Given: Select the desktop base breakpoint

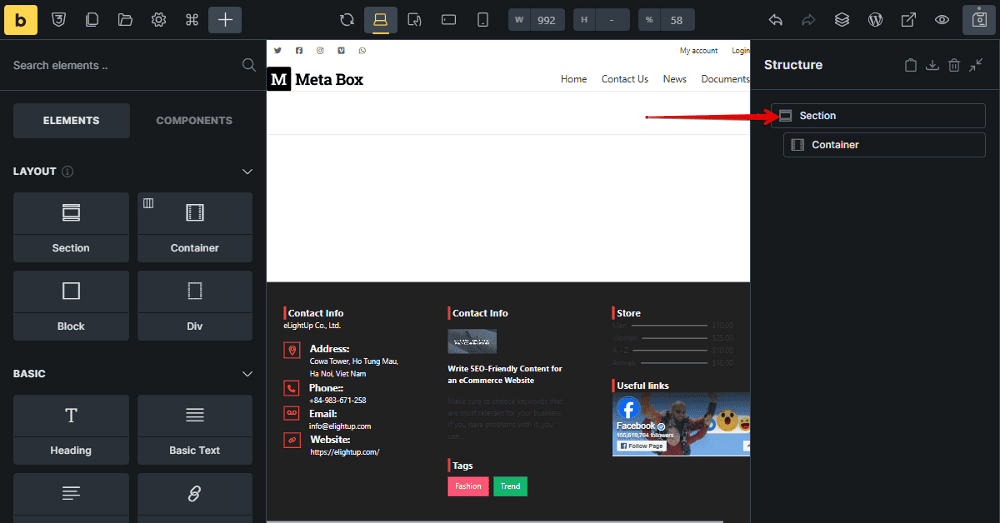Looking at the screenshot, I should 381,19.
